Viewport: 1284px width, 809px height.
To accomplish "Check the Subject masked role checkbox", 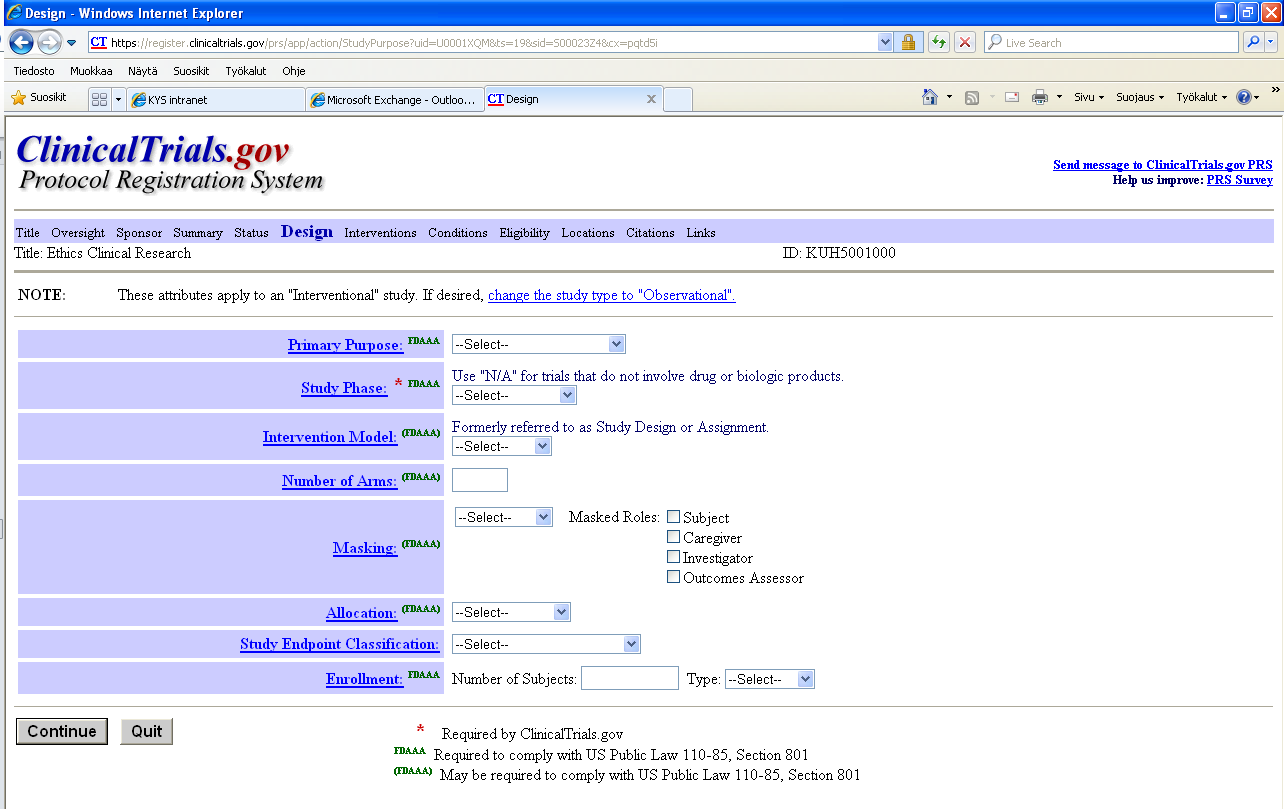I will coord(674,517).
